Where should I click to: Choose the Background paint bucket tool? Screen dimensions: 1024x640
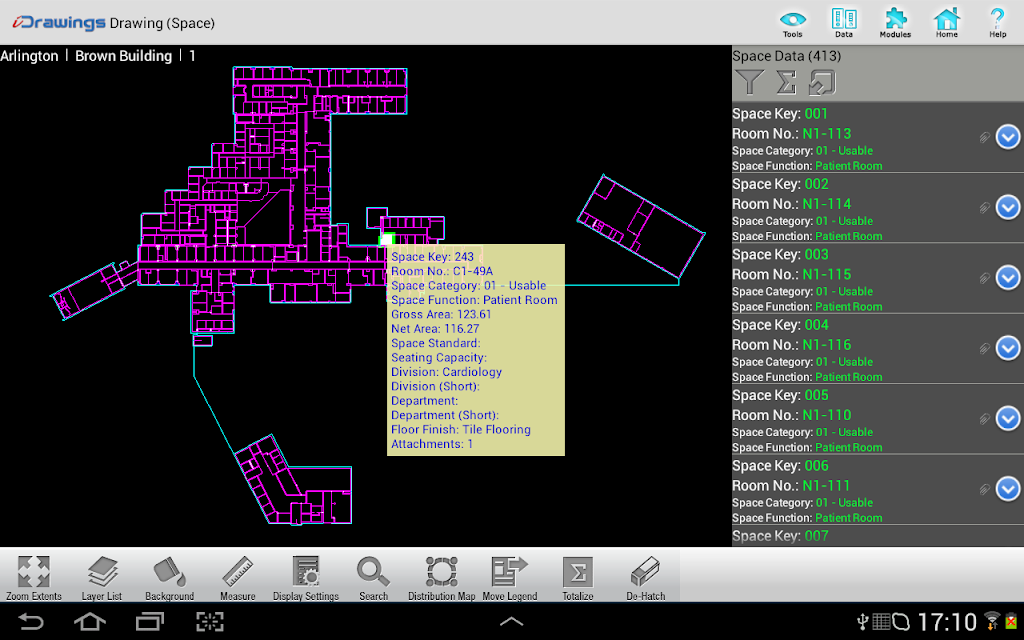click(170, 578)
